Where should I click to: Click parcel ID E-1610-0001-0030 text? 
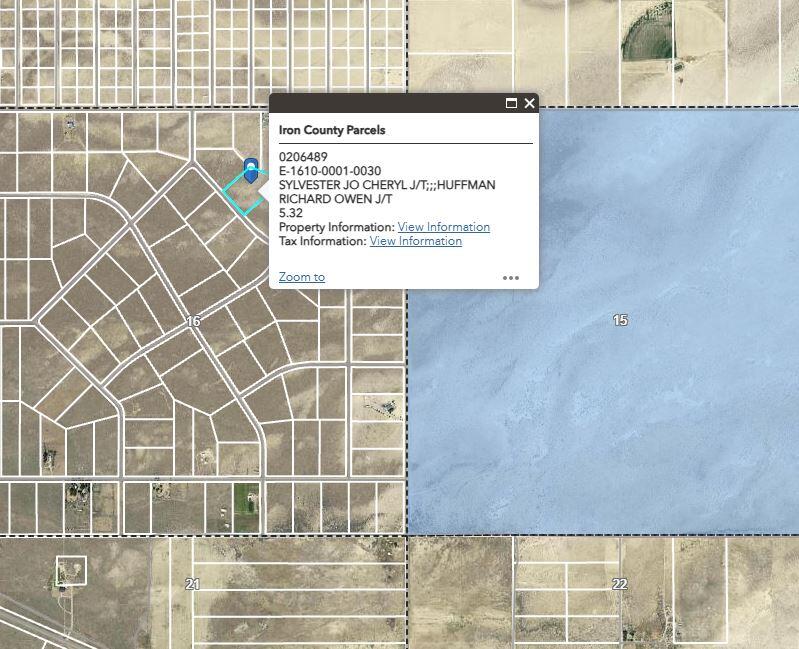pos(329,171)
